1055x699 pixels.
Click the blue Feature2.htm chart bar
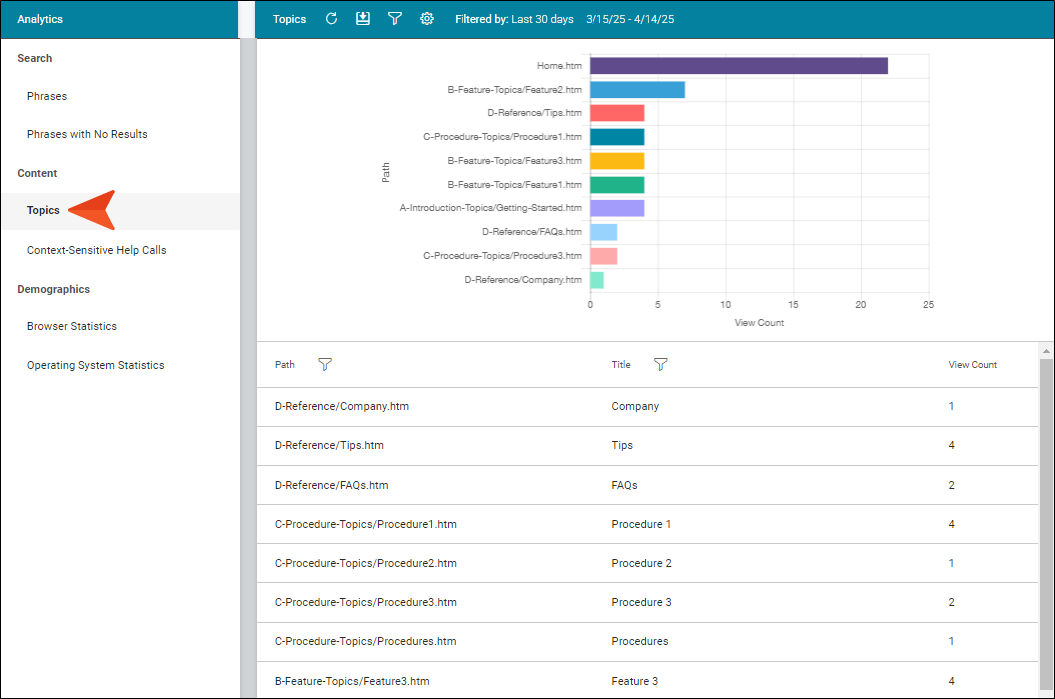[x=637, y=90]
